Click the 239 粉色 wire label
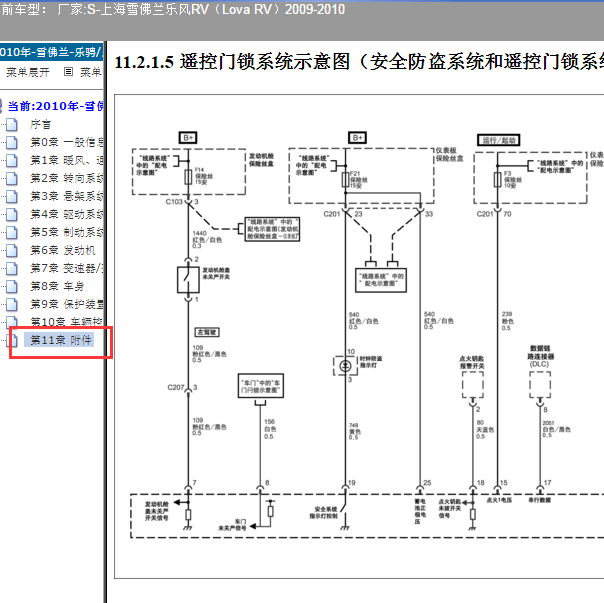This screenshot has height=603, width=604. click(507, 321)
